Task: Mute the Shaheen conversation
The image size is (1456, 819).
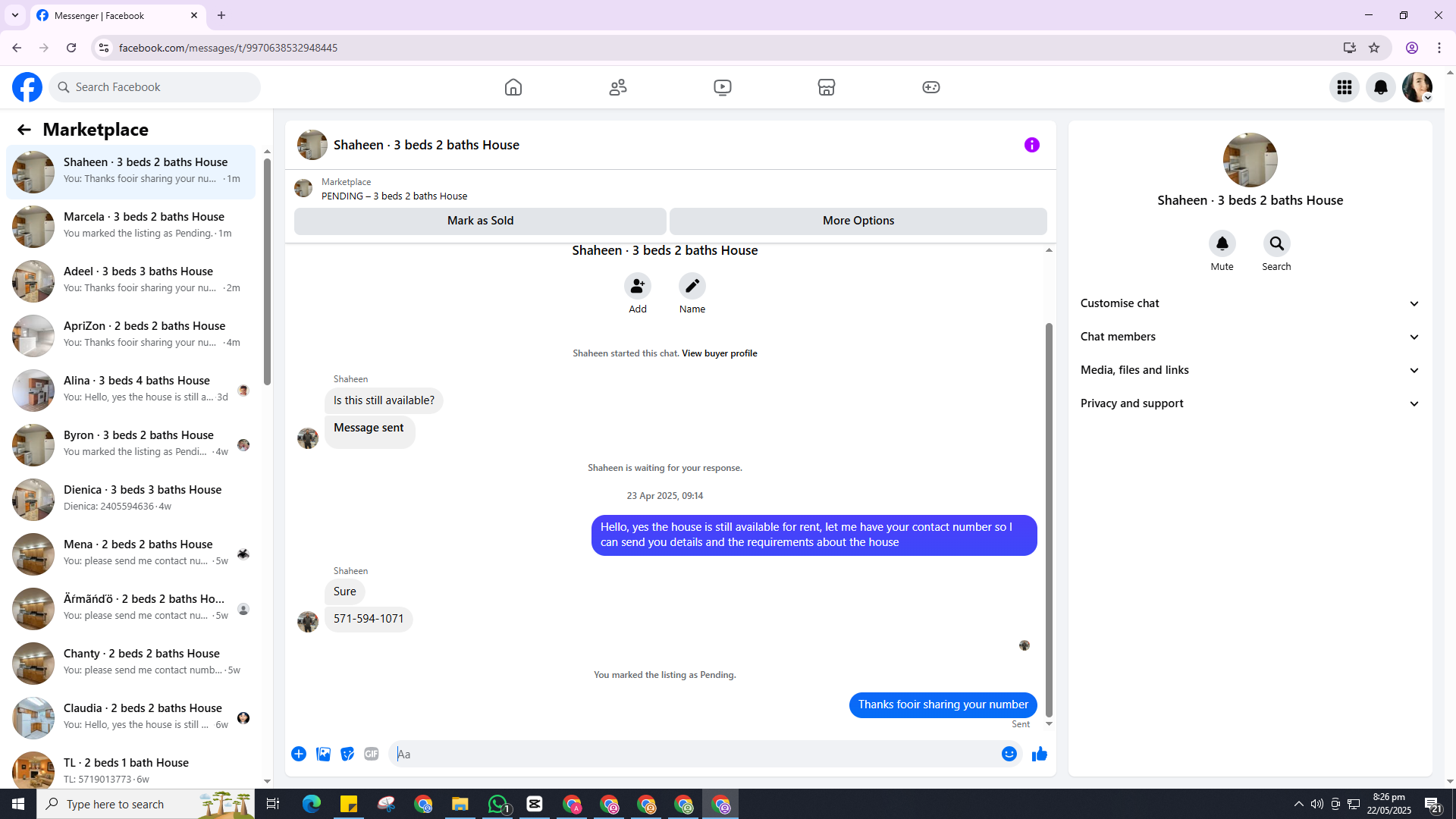Action: pos(1222,243)
